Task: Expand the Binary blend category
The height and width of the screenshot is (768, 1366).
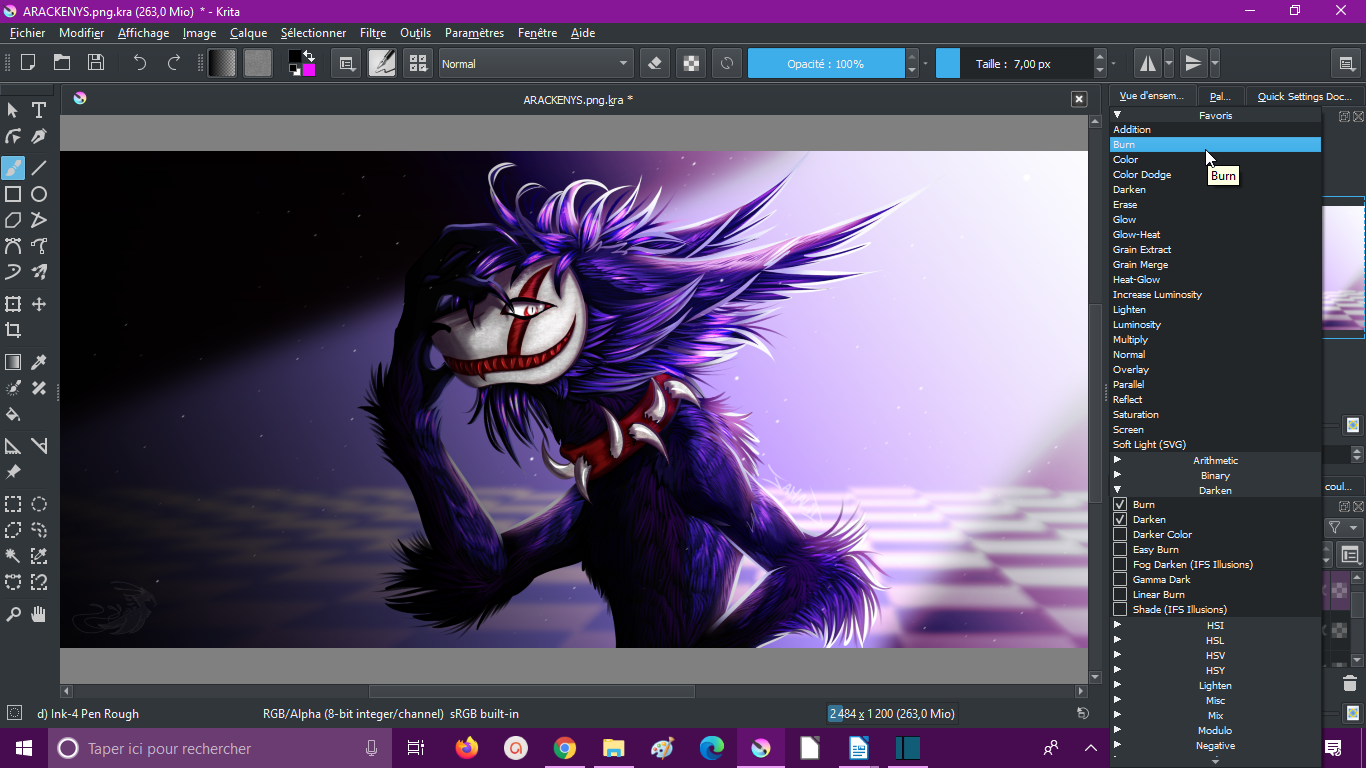Action: 1118,475
